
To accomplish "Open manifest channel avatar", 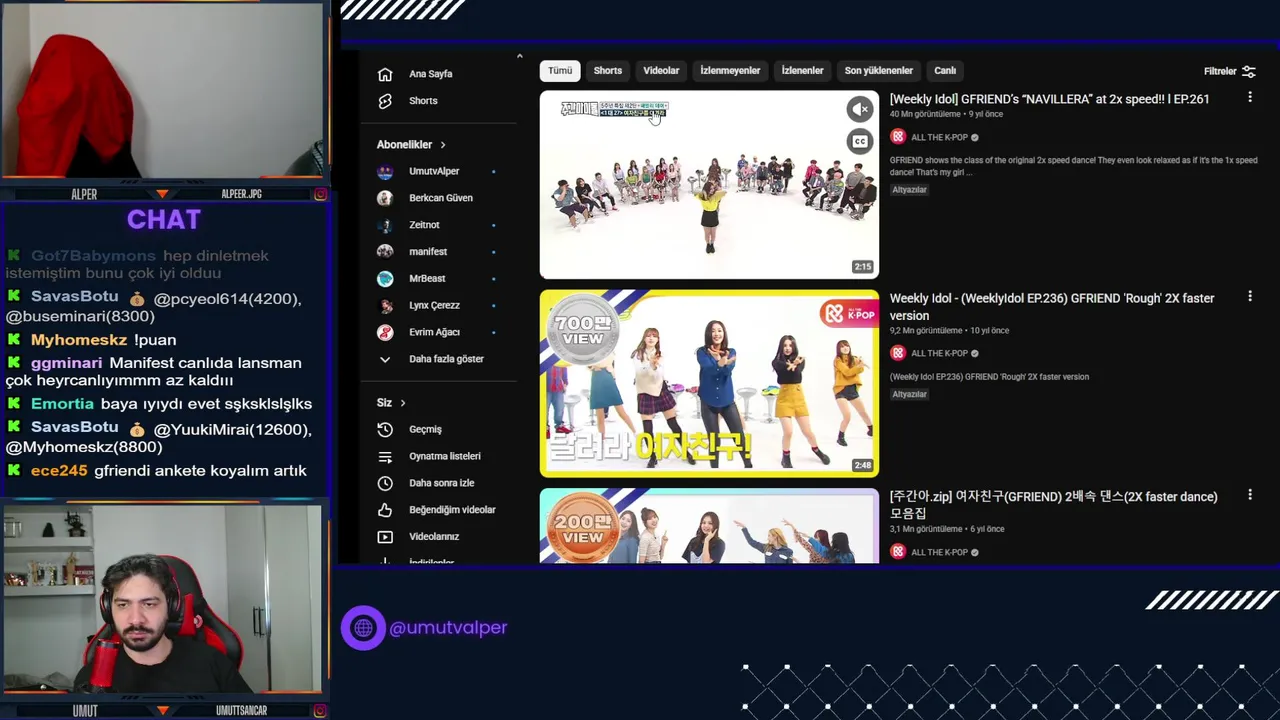I will tap(385, 252).
